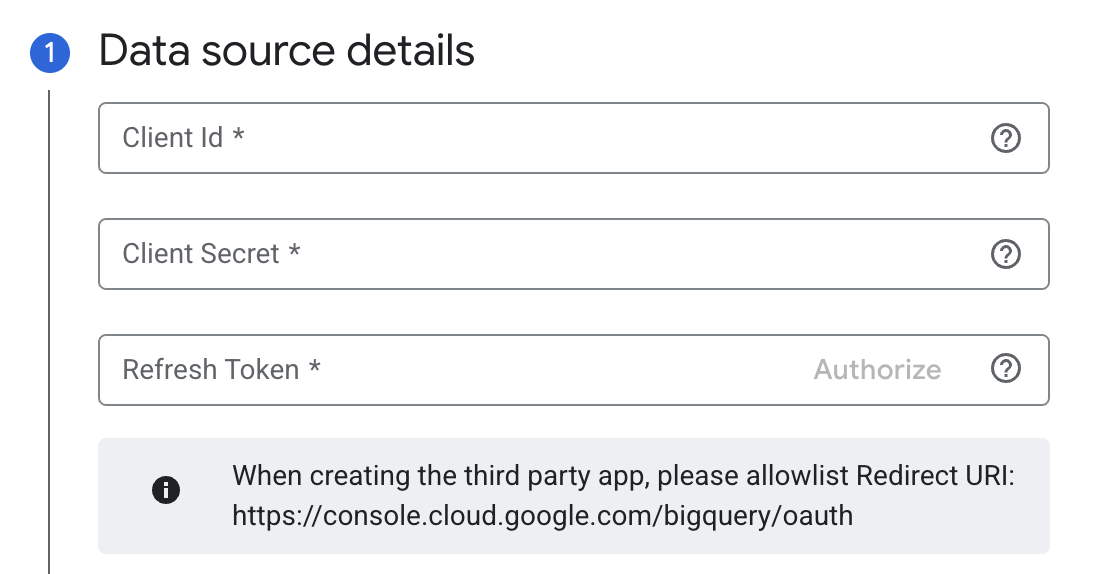Click the Refresh Token placeholder label
The width and height of the screenshot is (1118, 574).
210,370
